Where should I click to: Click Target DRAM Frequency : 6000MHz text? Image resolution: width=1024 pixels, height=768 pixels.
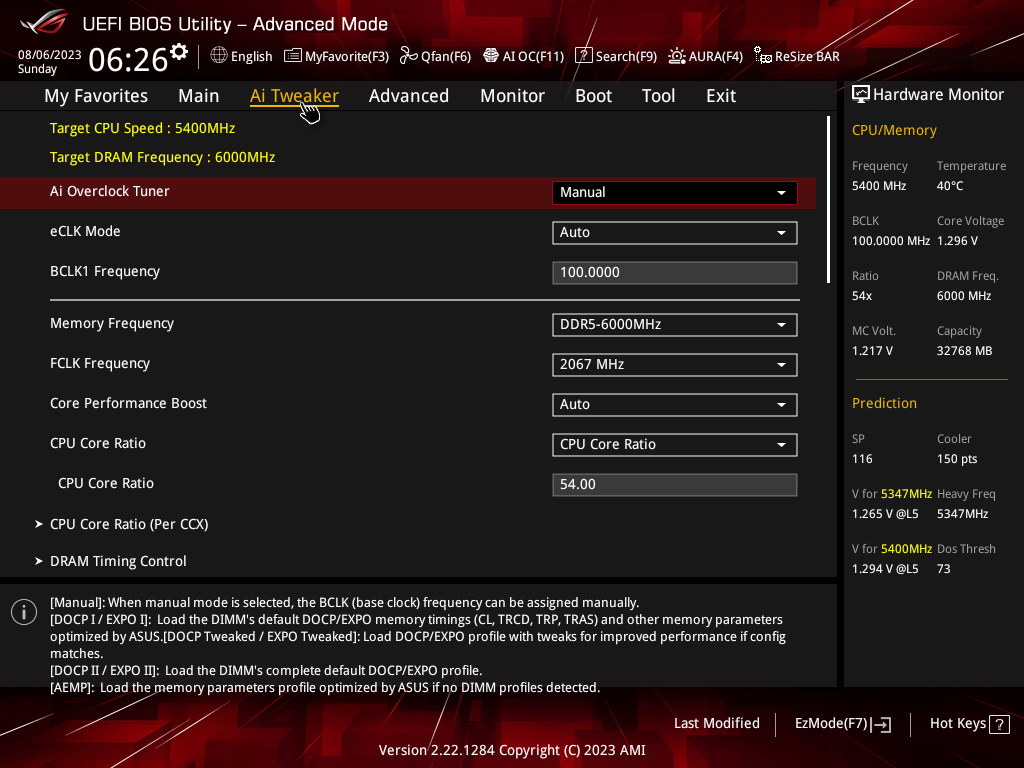pyautogui.click(x=163, y=157)
